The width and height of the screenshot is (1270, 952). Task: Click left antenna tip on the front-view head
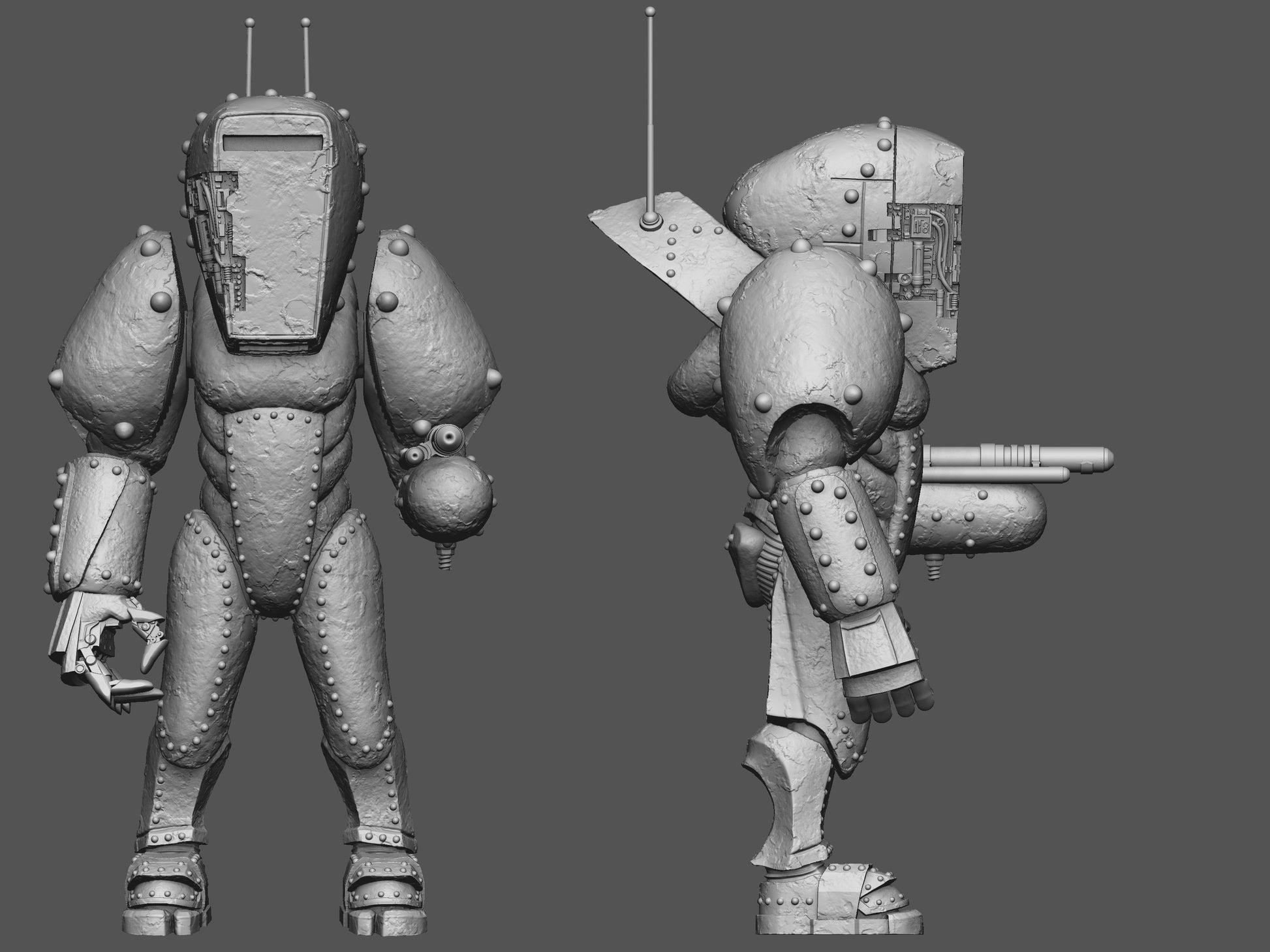point(249,23)
